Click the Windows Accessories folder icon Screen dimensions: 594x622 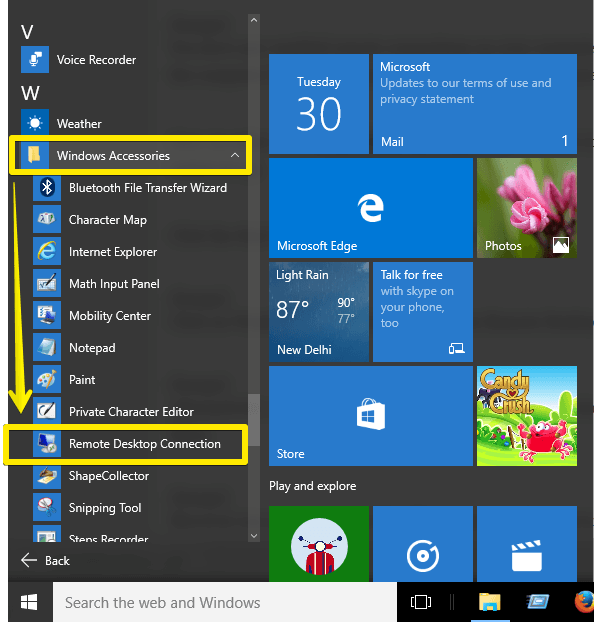click(35, 155)
